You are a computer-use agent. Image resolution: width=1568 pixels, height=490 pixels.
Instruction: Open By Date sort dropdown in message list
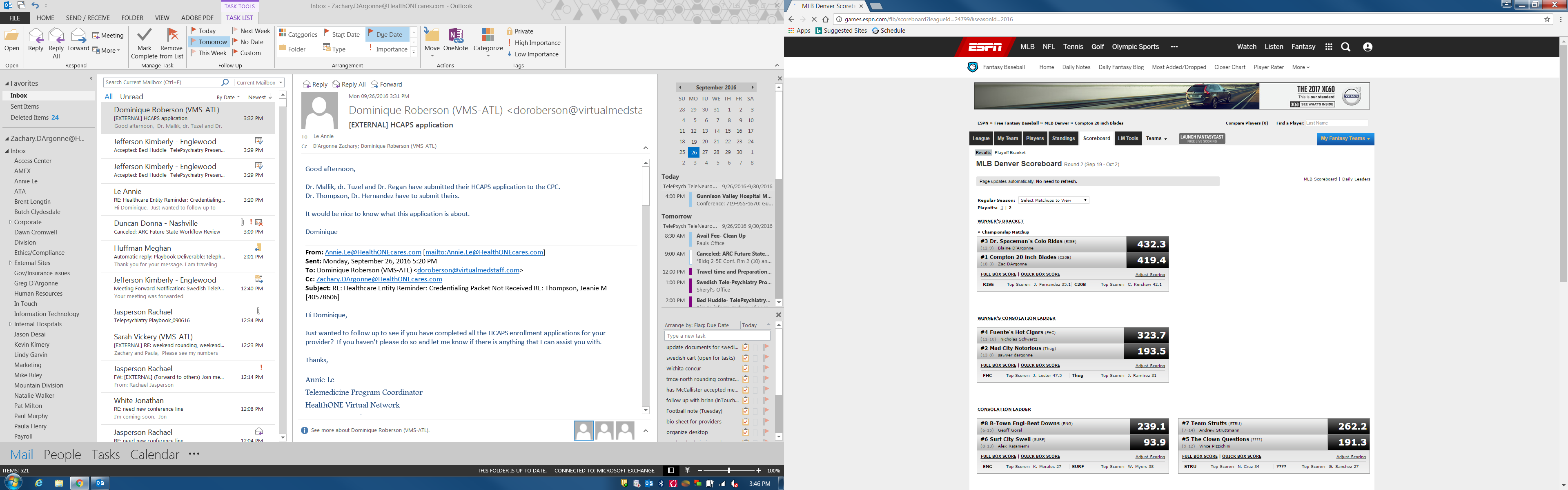point(228,98)
